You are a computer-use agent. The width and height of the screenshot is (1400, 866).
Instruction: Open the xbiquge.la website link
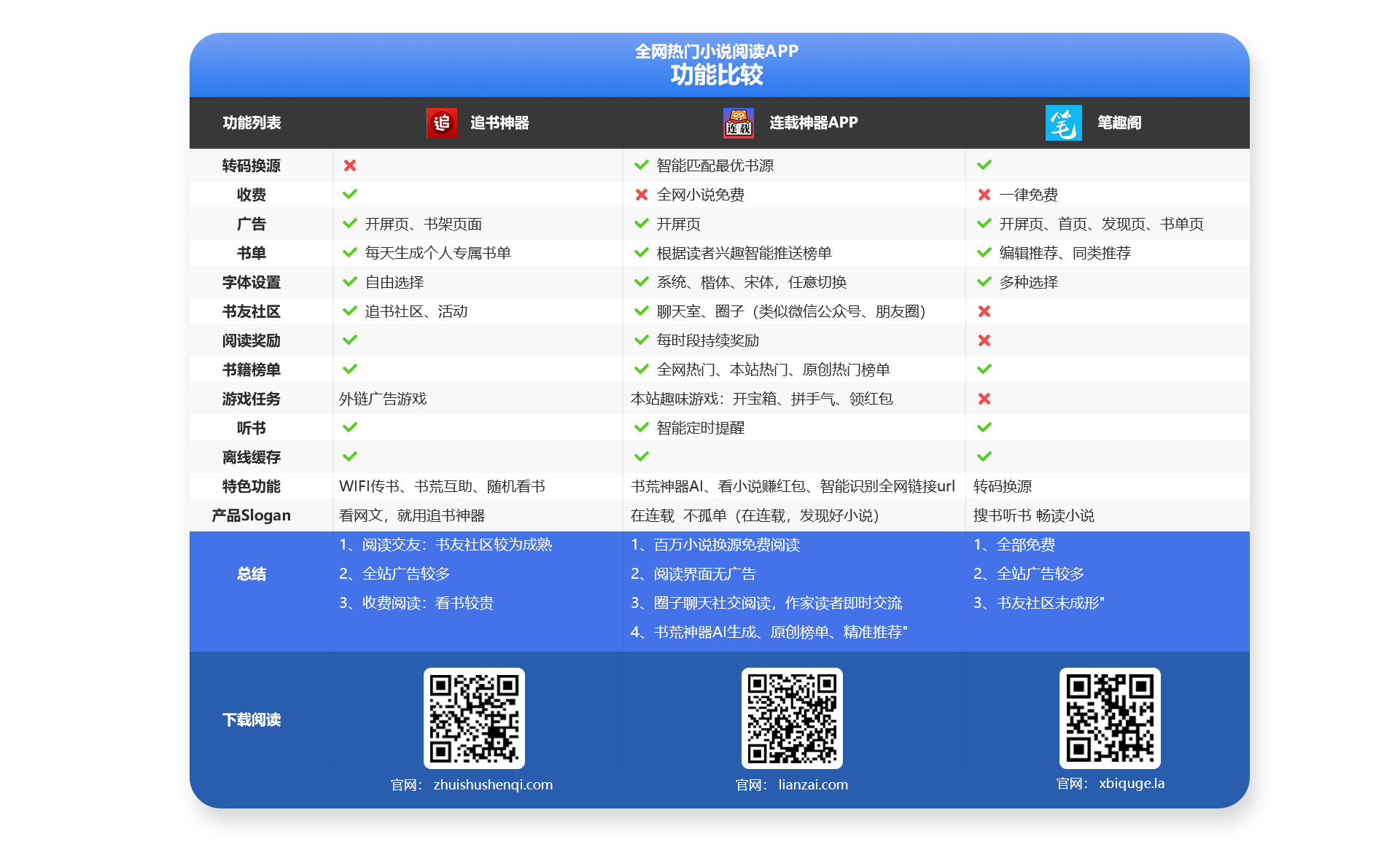click(1132, 784)
